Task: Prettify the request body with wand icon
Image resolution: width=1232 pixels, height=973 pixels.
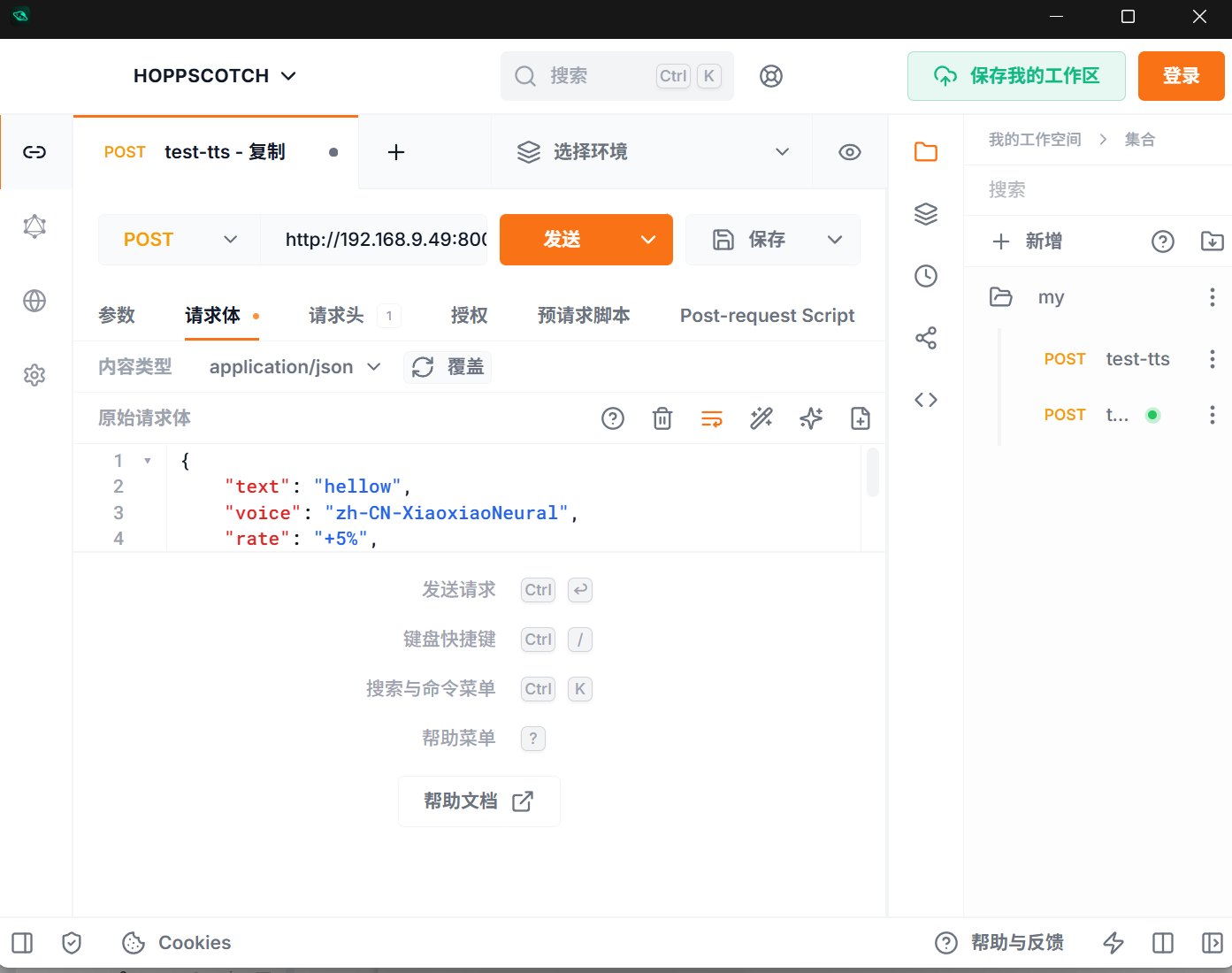Action: click(761, 418)
